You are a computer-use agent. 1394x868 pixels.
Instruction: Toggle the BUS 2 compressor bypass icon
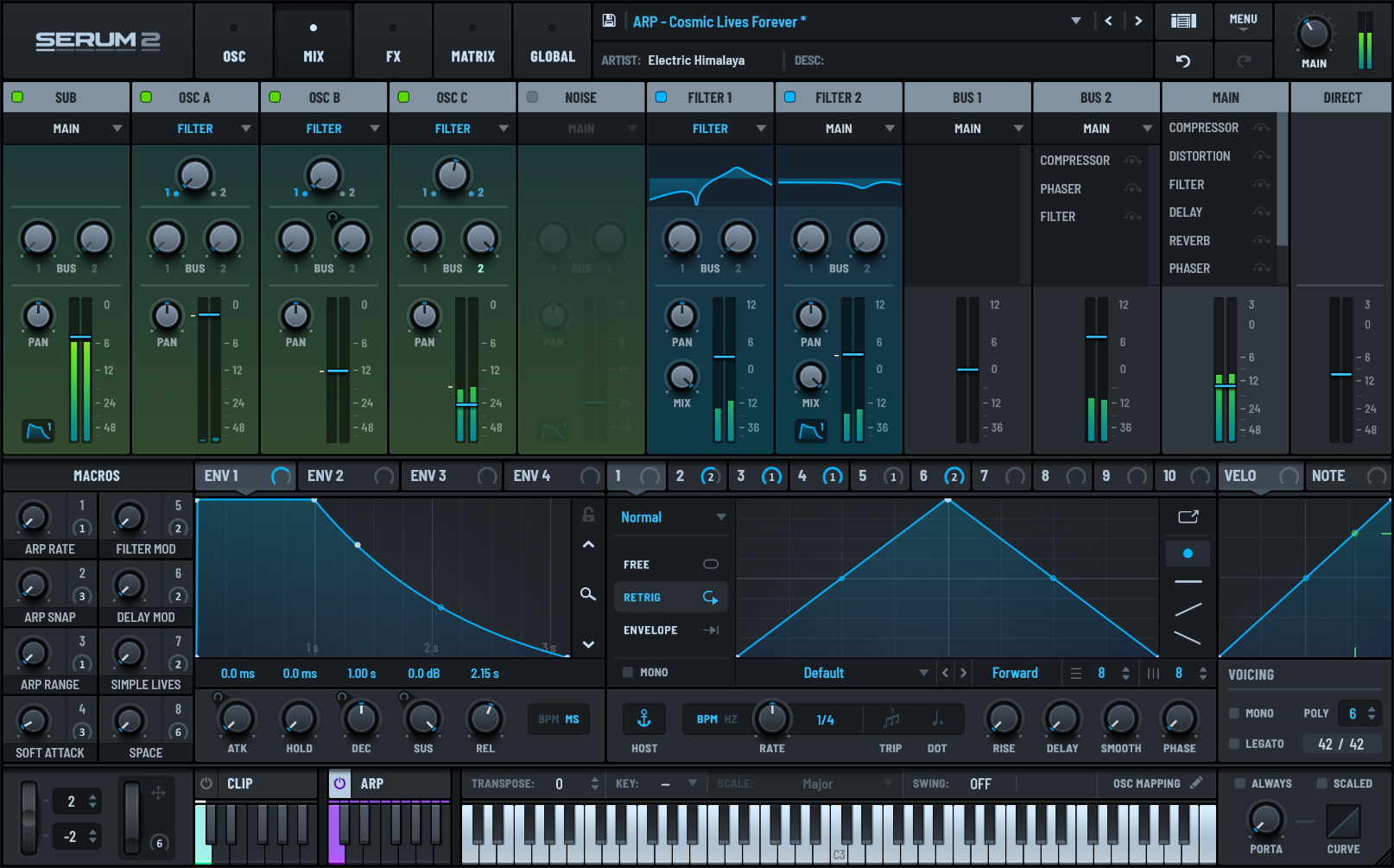click(x=1133, y=161)
